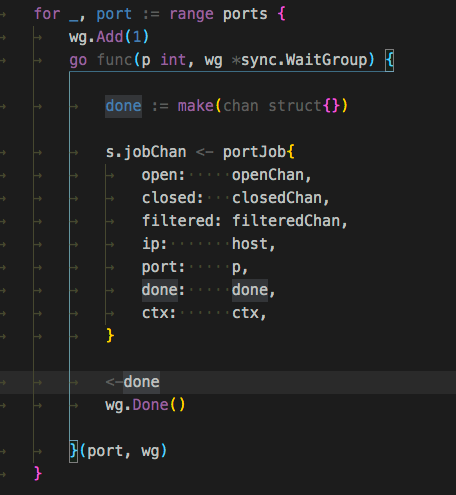Click the matching closing brace before (port, wg)
Viewport: 456px width, 495px height.
point(73,451)
